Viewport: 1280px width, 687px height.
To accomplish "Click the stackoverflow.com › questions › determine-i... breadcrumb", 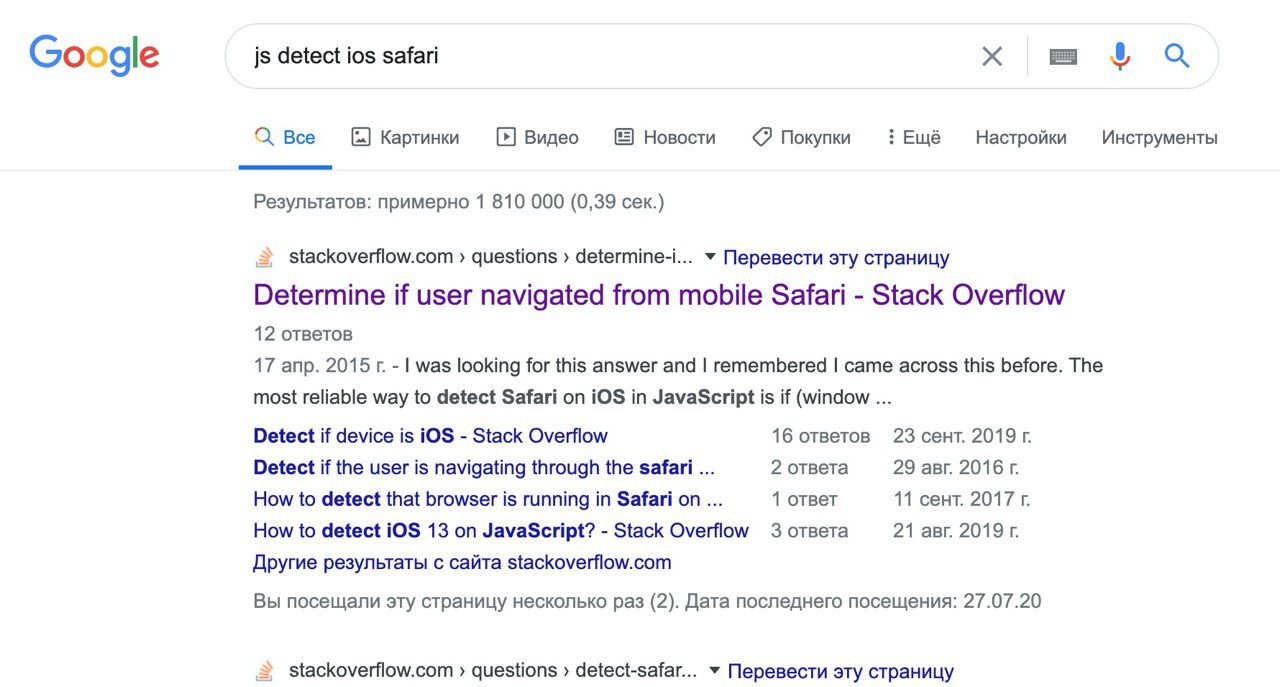I will point(490,257).
